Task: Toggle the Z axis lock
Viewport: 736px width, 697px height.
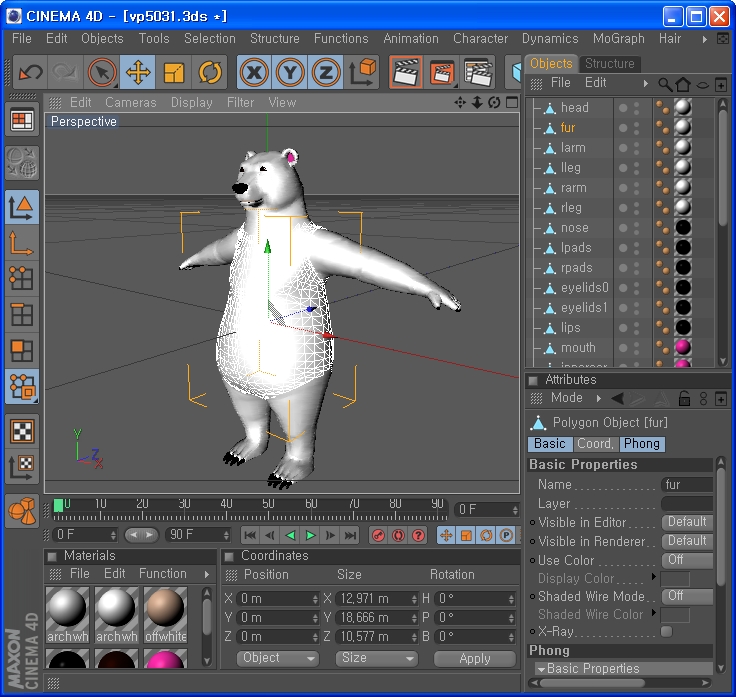Action: point(325,72)
